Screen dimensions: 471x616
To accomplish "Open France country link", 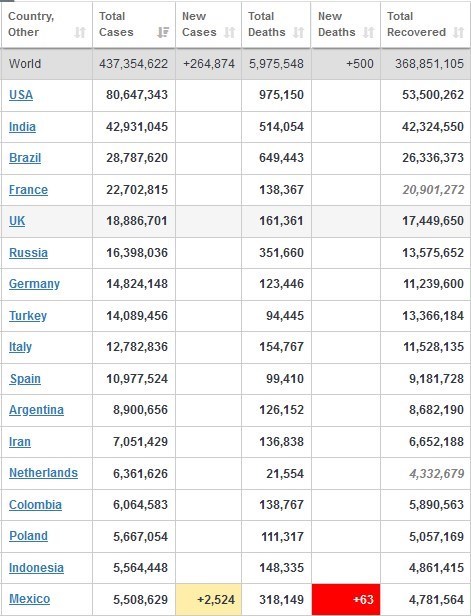I will [x=28, y=189].
